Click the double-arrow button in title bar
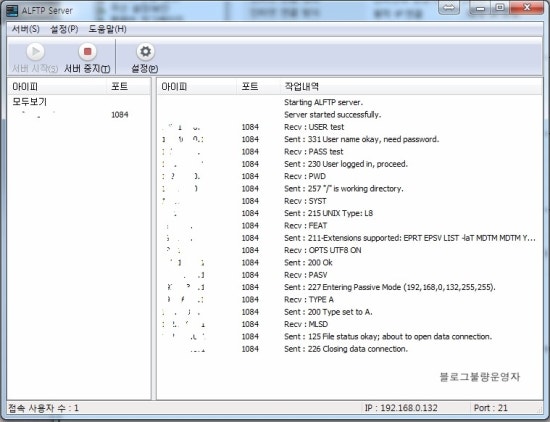550x422 pixels. pyautogui.click(x=449, y=8)
